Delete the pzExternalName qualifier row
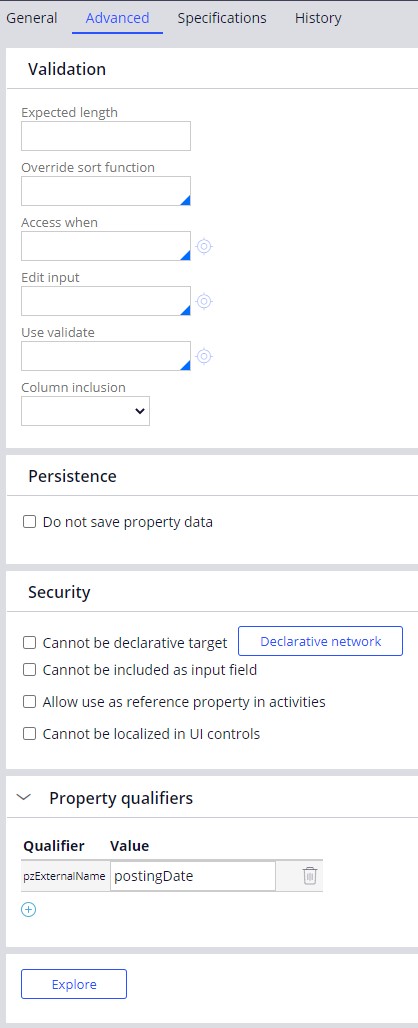Viewport: 418px width, 1028px height. click(x=310, y=876)
